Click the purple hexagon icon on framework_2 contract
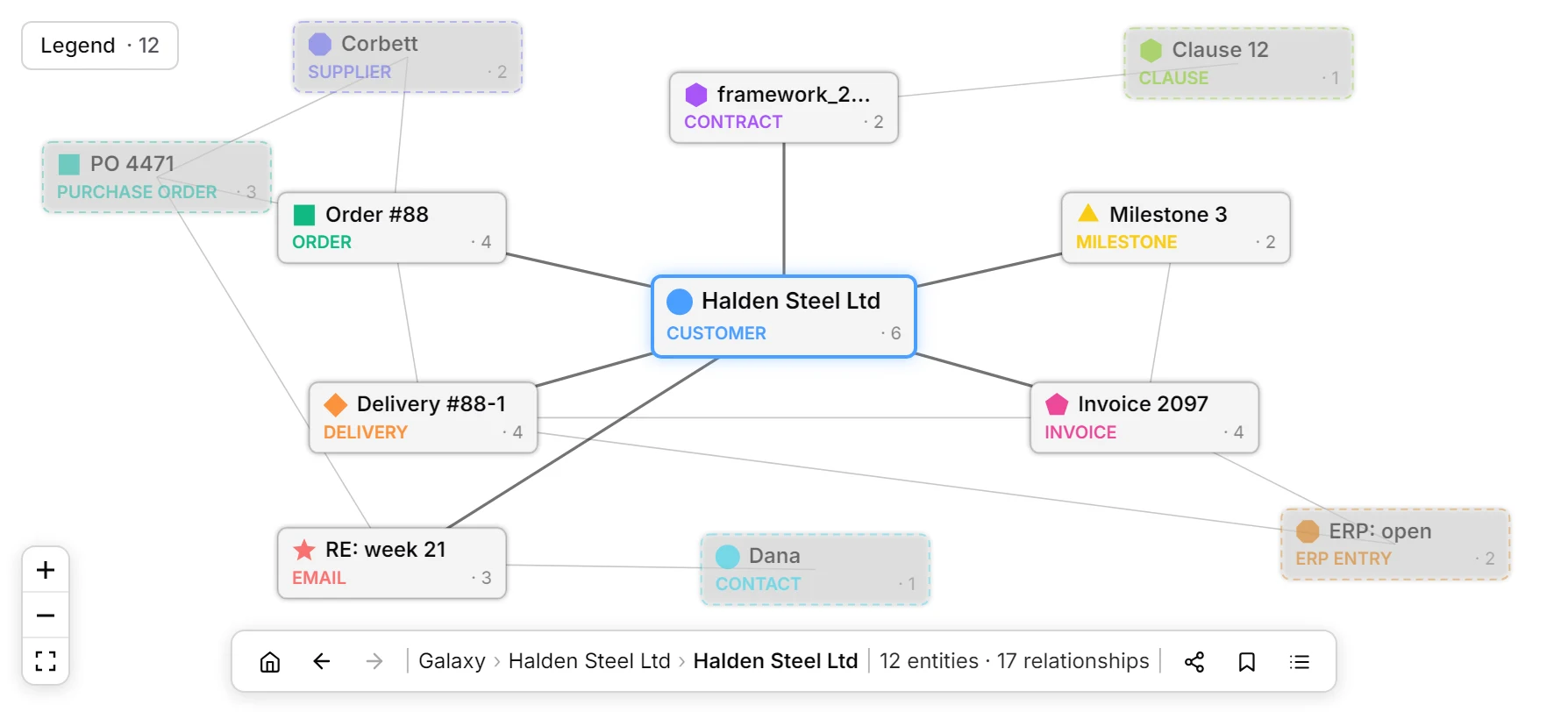 tap(696, 95)
